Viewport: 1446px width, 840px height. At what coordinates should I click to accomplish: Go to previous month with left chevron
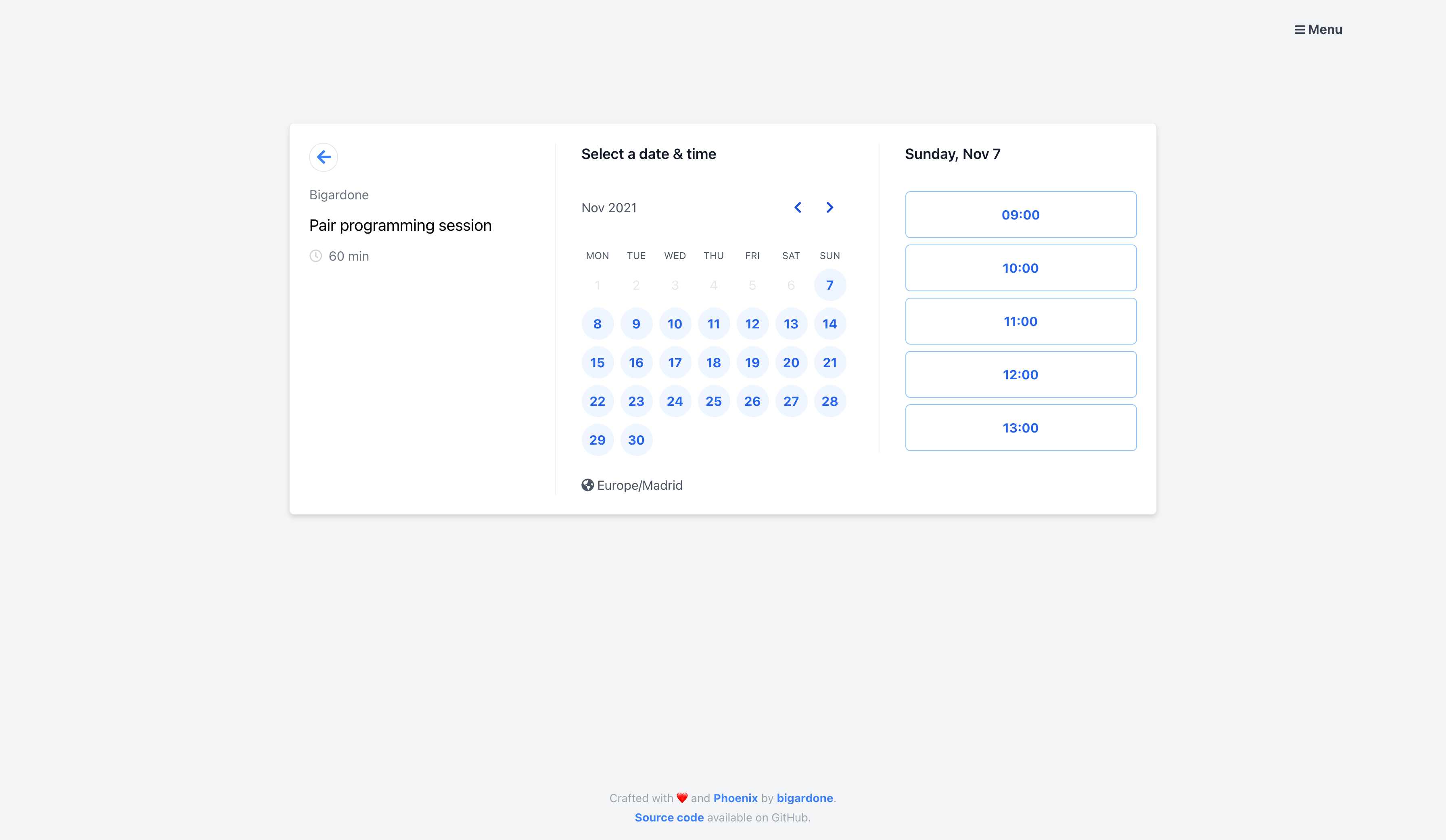pos(798,208)
